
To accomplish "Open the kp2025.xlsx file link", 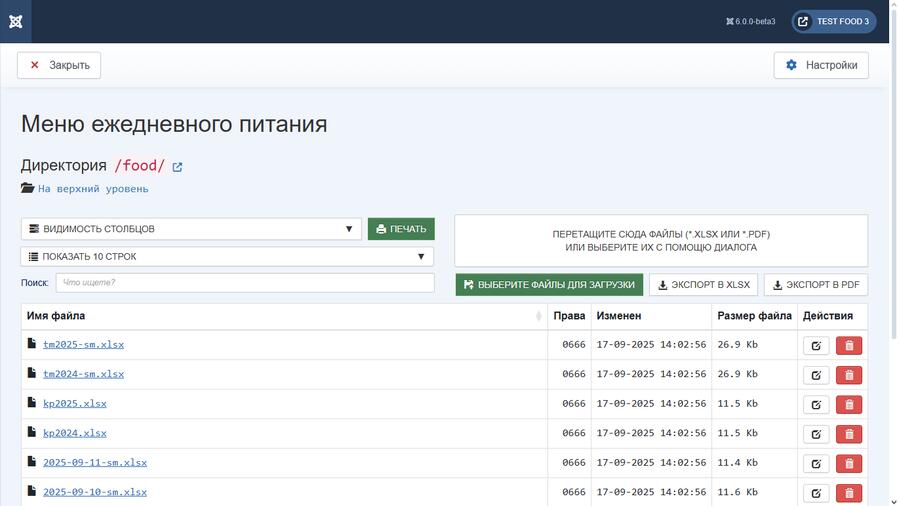I will 75,403.
